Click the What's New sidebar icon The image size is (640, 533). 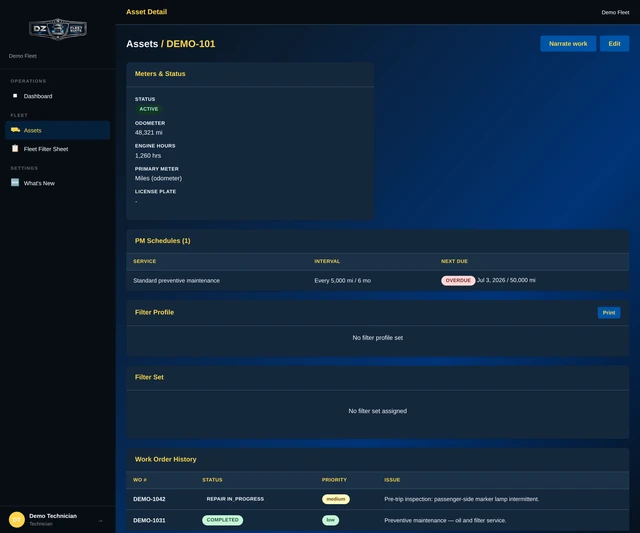(15, 182)
